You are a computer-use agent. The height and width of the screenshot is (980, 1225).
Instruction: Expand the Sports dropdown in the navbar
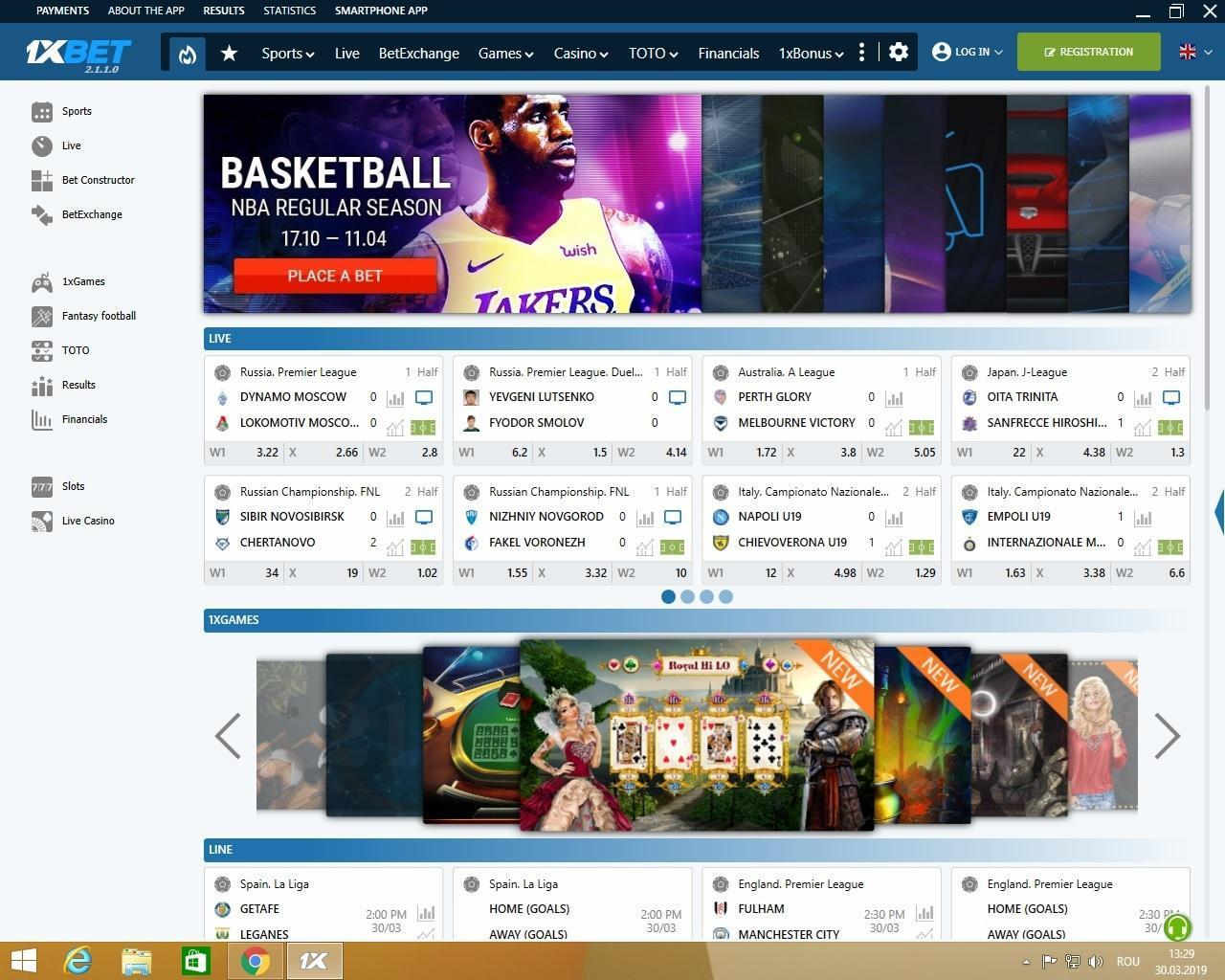(286, 53)
